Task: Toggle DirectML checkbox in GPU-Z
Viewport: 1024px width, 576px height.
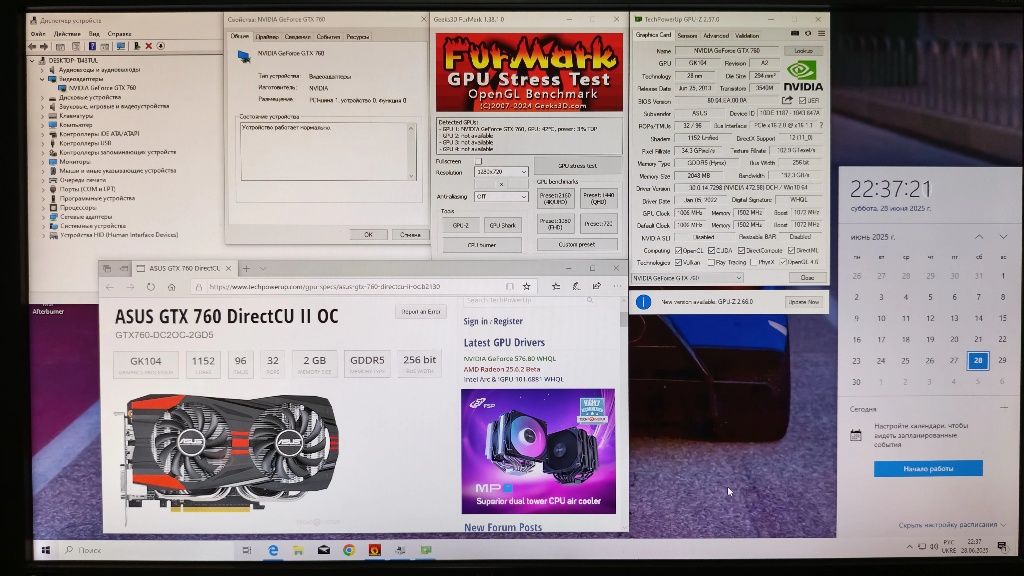Action: click(792, 250)
